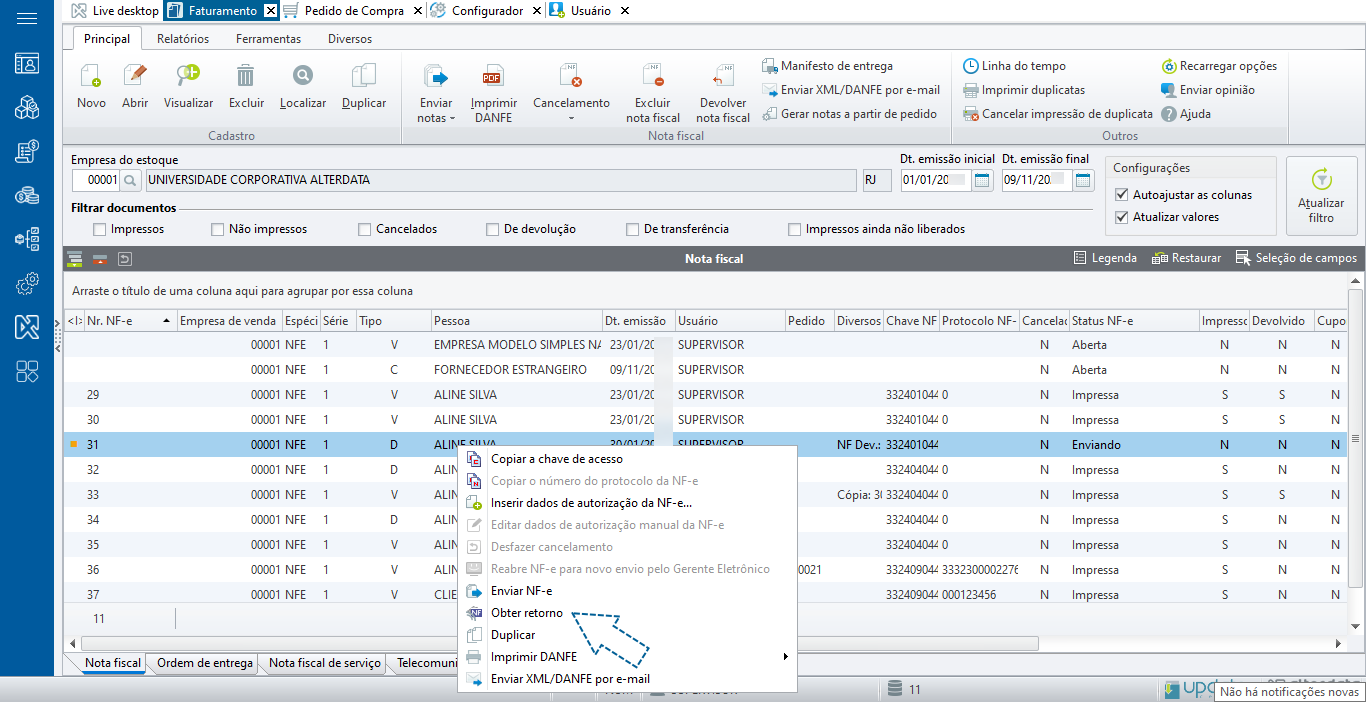Open Linha do tempo
1366x702 pixels.
tap(1014, 66)
